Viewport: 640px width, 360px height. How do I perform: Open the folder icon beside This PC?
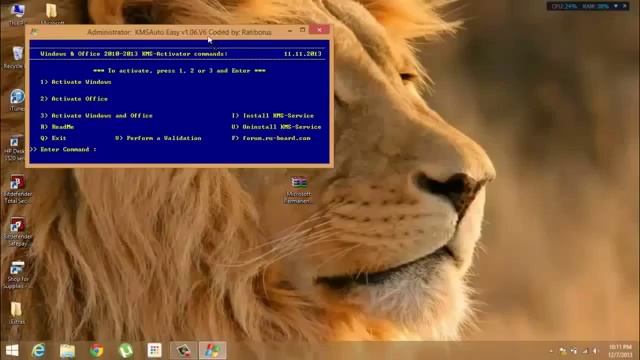tap(51, 12)
